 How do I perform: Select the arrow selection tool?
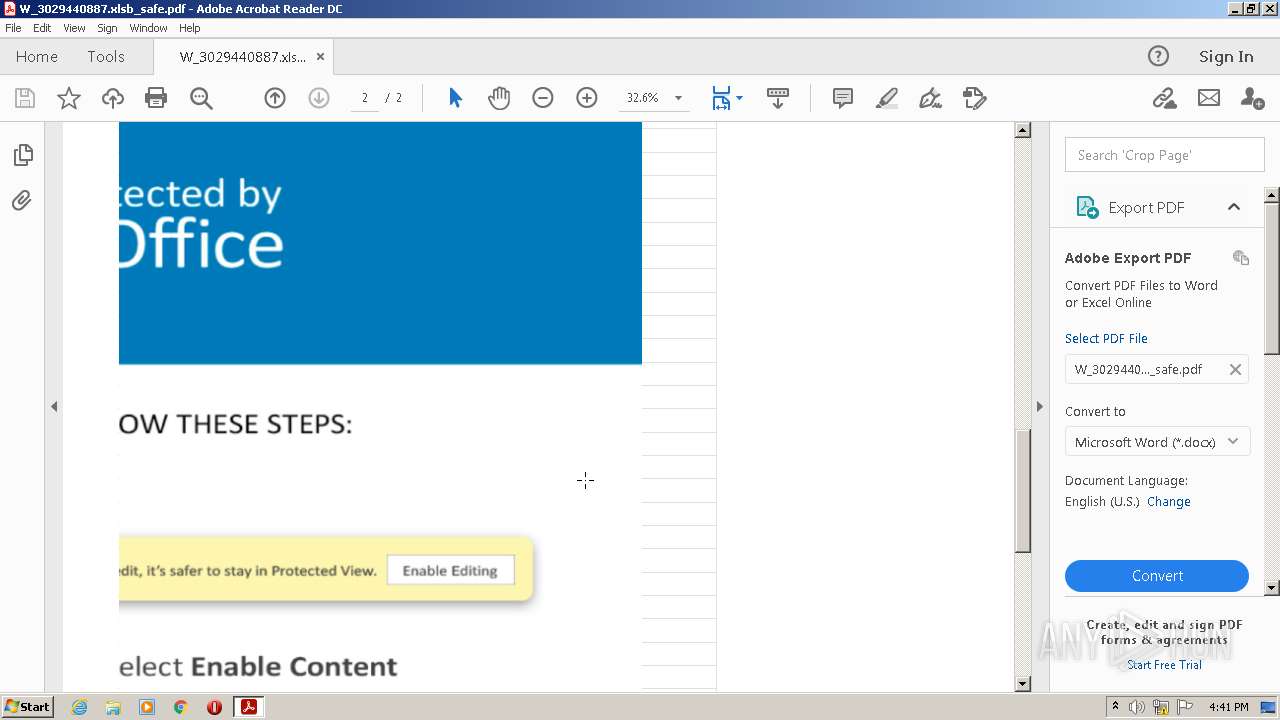tap(455, 98)
